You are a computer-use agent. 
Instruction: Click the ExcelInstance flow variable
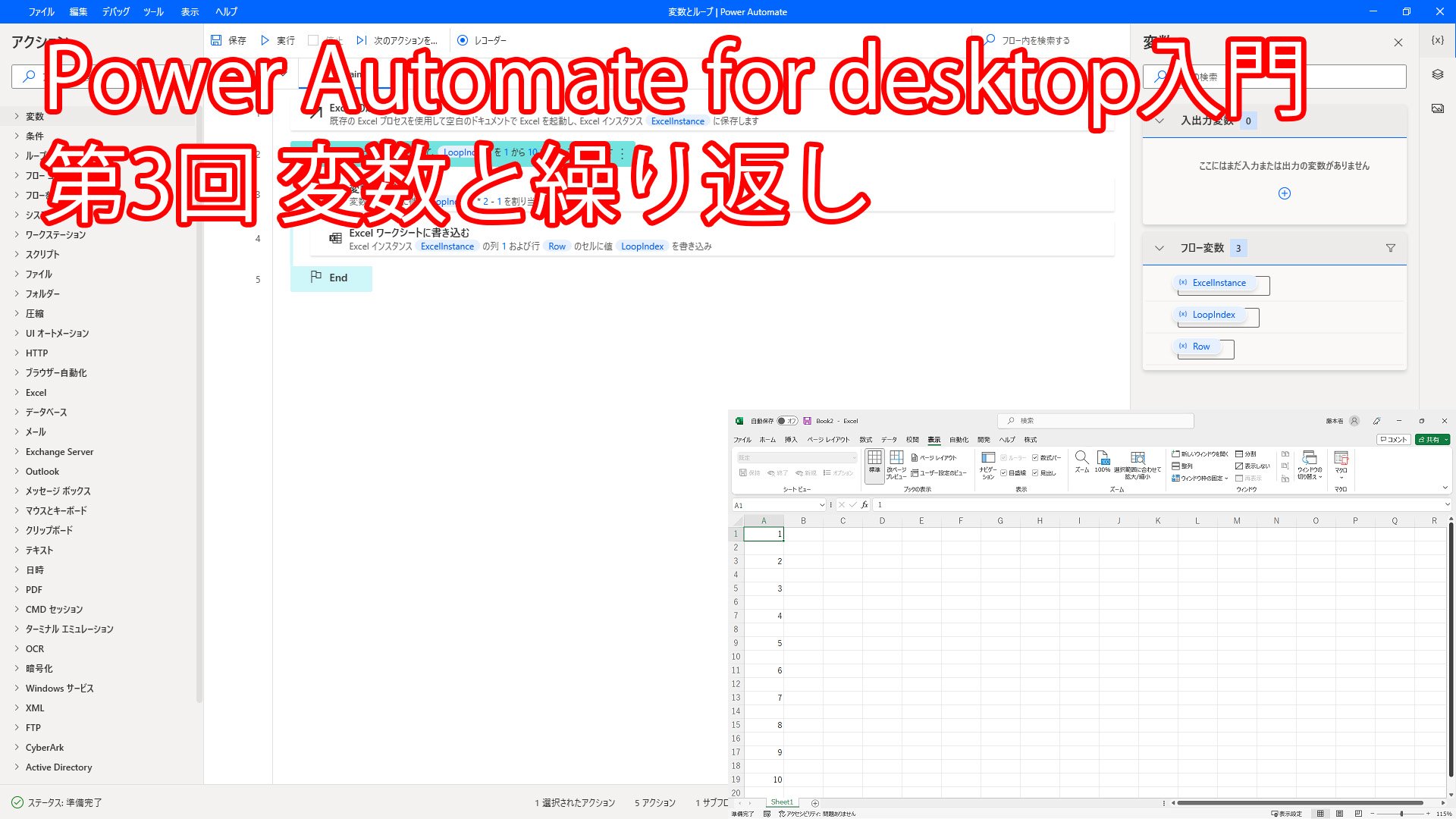coord(1213,283)
